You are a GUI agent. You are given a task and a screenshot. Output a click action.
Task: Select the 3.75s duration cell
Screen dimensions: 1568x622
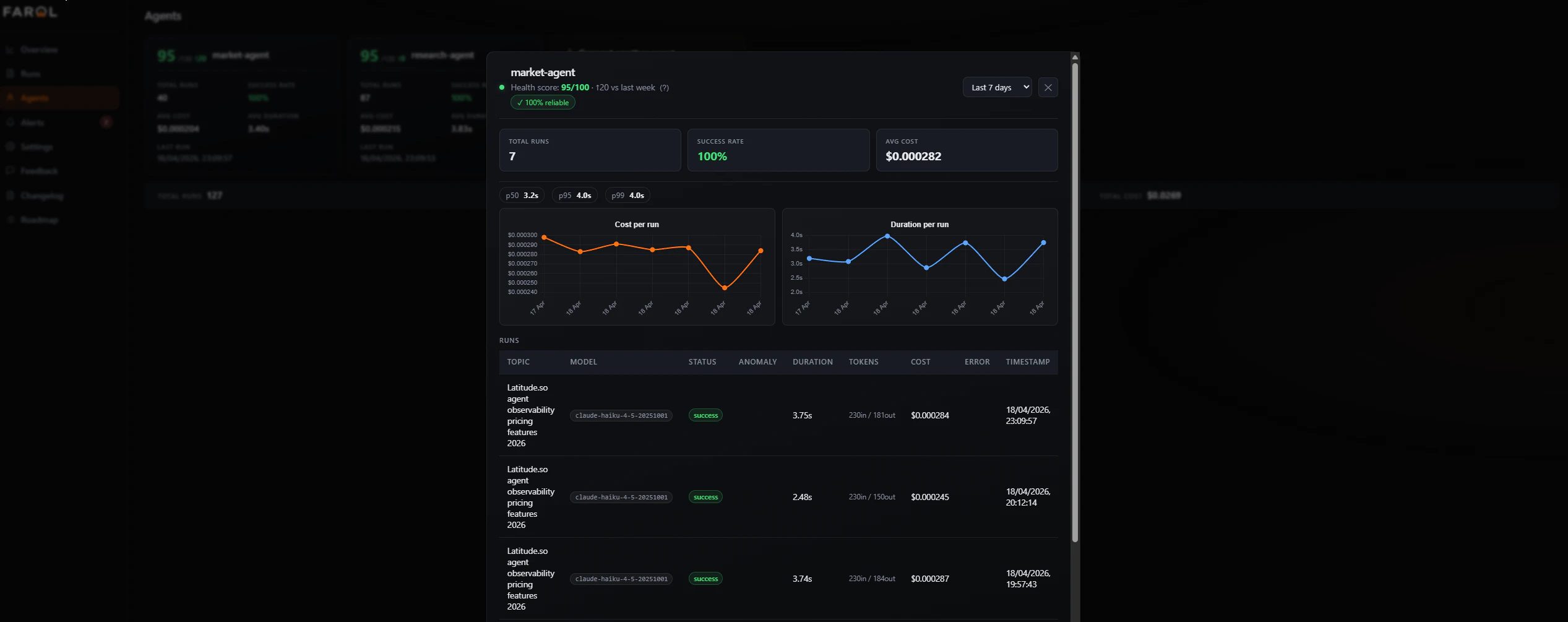tap(802, 415)
